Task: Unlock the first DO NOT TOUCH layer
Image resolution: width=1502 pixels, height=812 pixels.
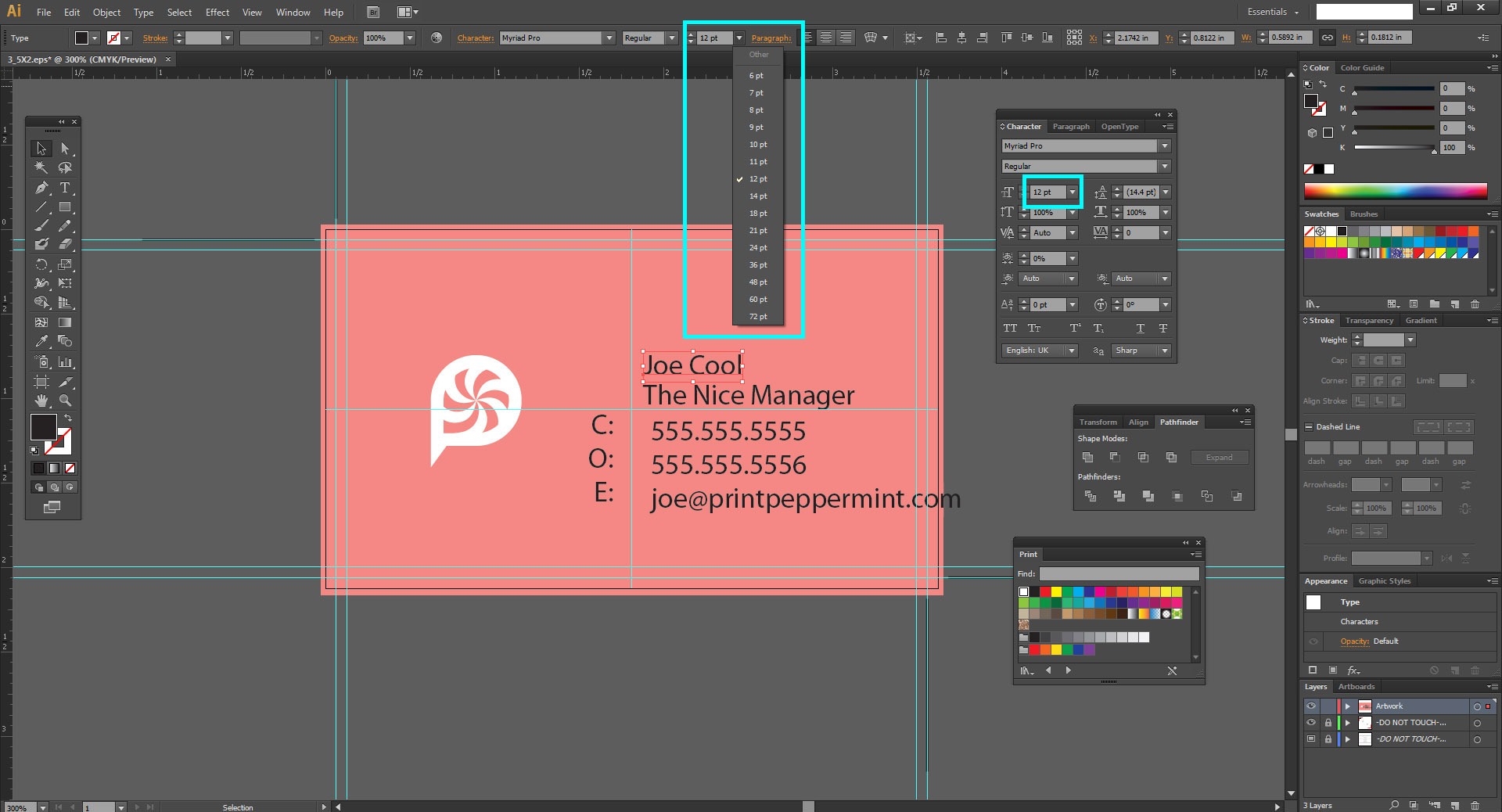Action: coord(1328,723)
